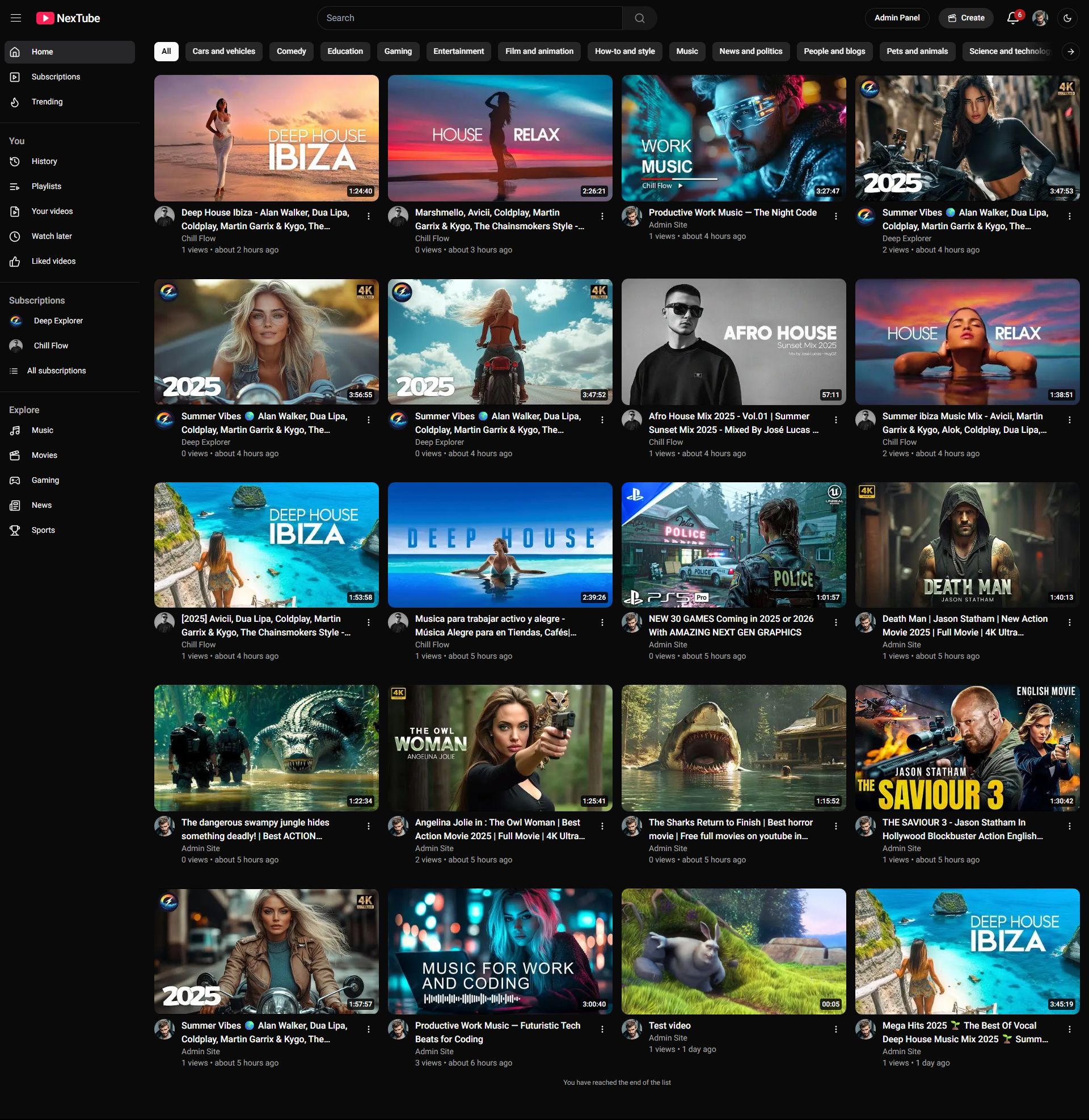
Task: Open options menu for Deep House Ibiza video
Action: click(368, 216)
